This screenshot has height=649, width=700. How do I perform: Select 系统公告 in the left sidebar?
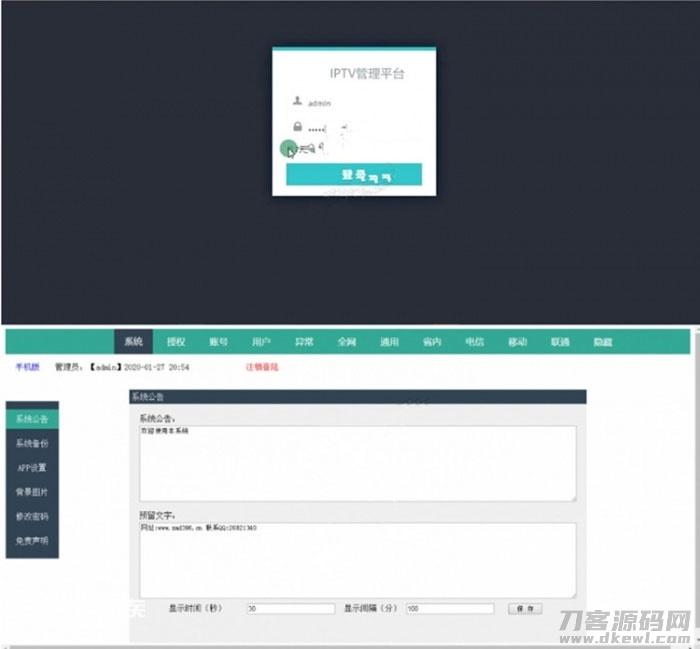(32, 419)
